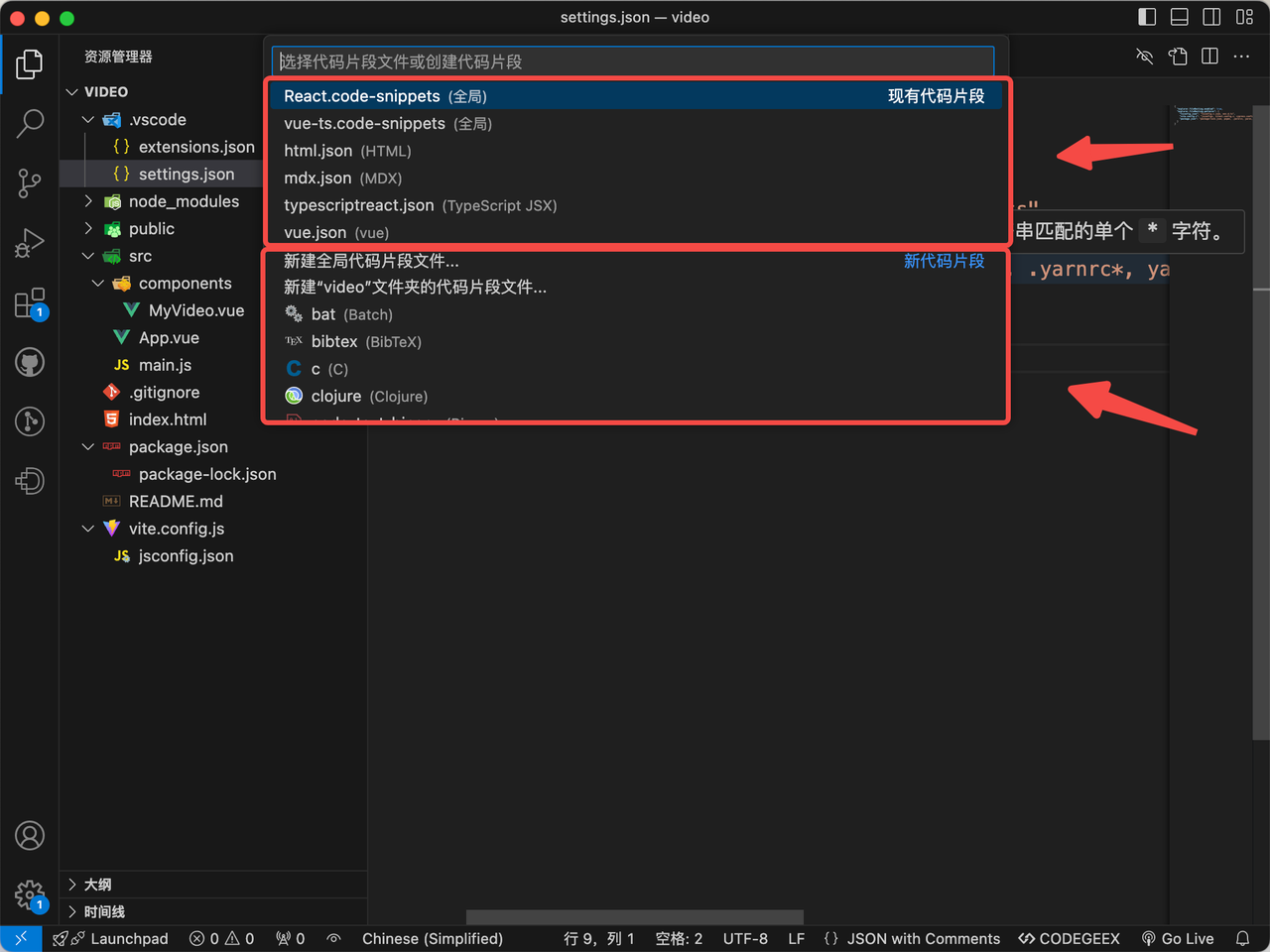This screenshot has width=1270, height=952.
Task: Open the Search view in activity bar
Action: click(x=30, y=124)
